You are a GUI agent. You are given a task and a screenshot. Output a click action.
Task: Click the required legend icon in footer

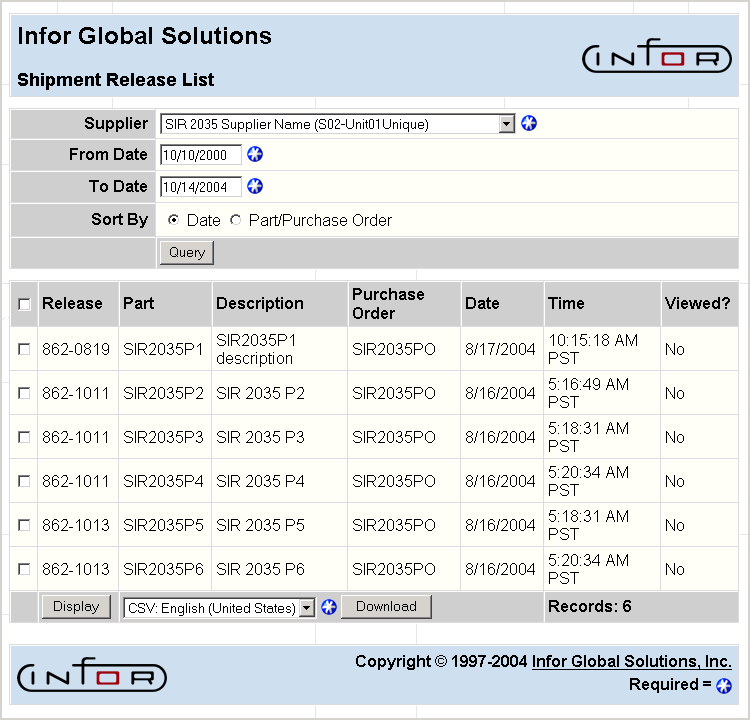[724, 685]
